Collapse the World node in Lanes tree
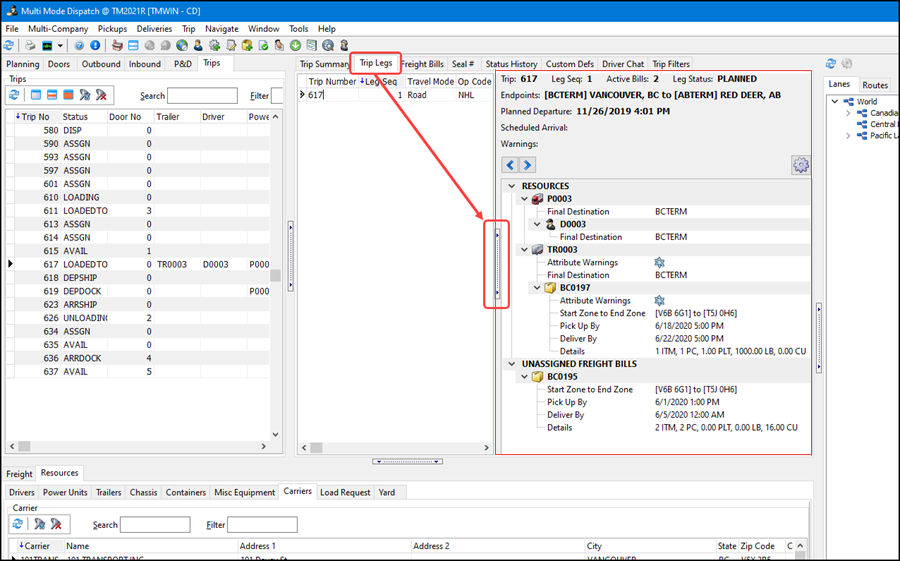 pyautogui.click(x=834, y=101)
